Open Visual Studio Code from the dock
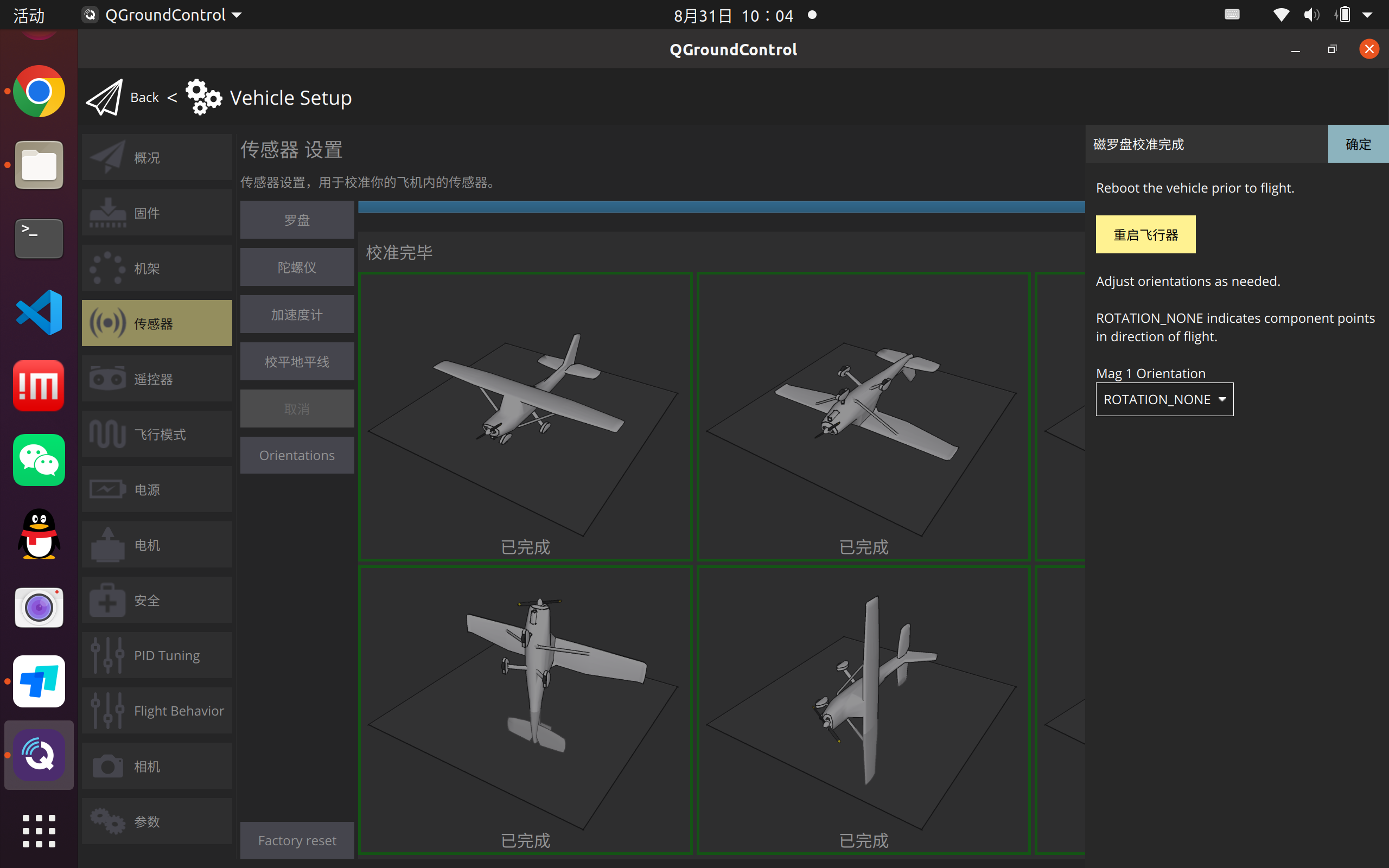Image resolution: width=1389 pixels, height=868 pixels. click(x=39, y=312)
